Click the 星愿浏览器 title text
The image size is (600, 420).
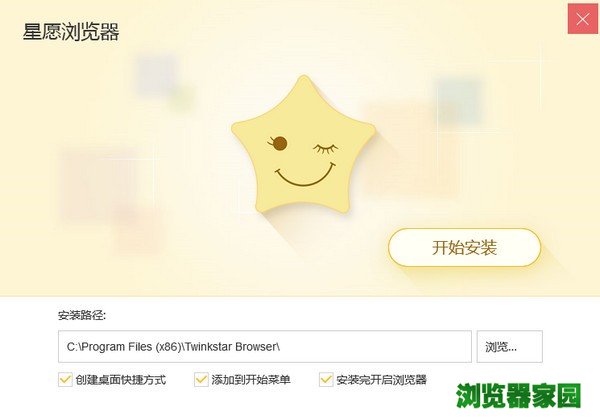71,32
